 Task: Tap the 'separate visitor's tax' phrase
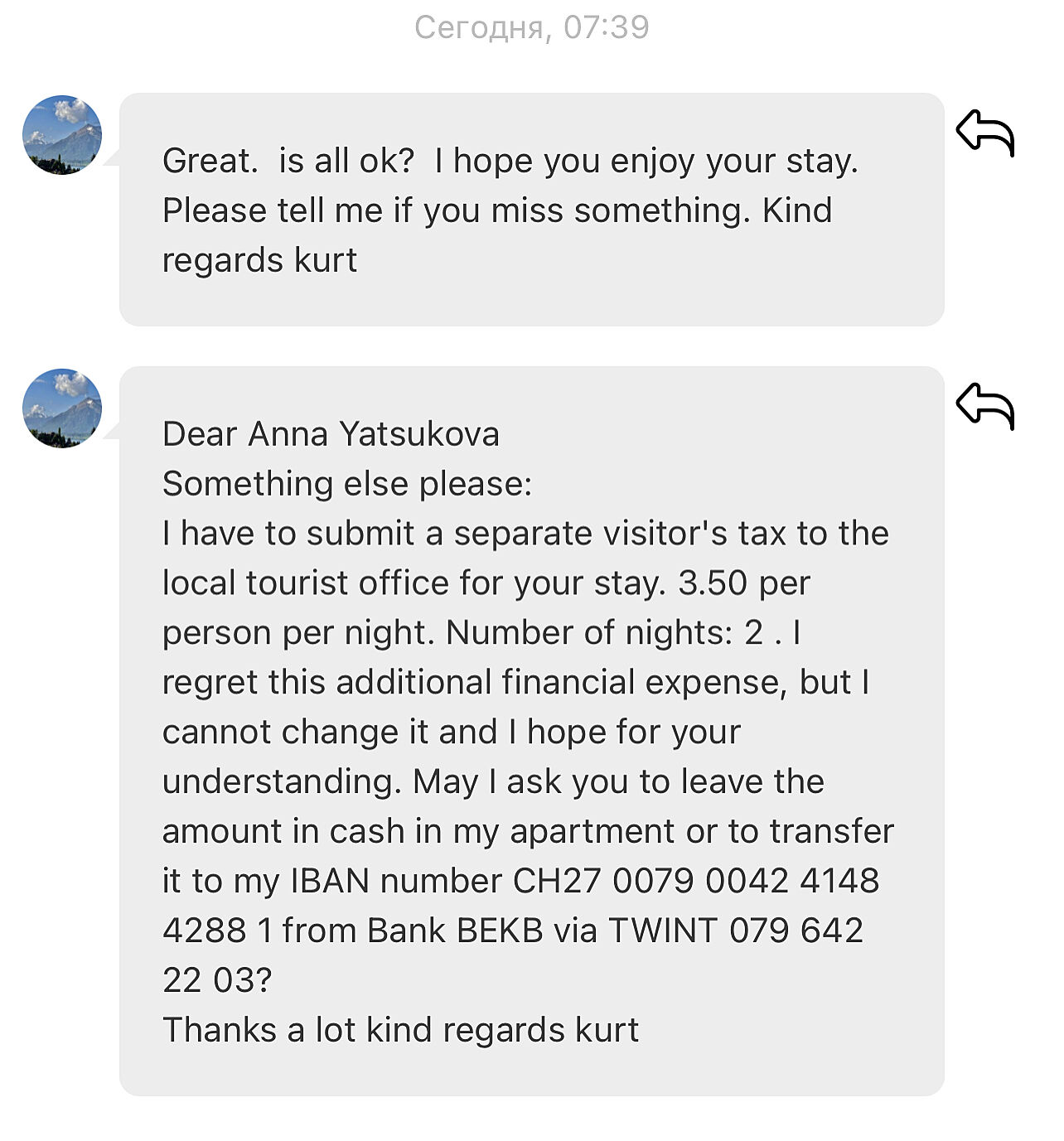point(591,534)
